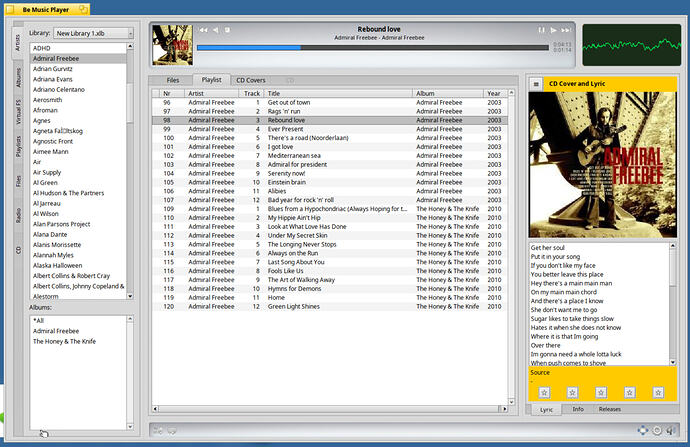This screenshot has height=447, width=690.
Task: Rate the song two stars
Action: 573,392
